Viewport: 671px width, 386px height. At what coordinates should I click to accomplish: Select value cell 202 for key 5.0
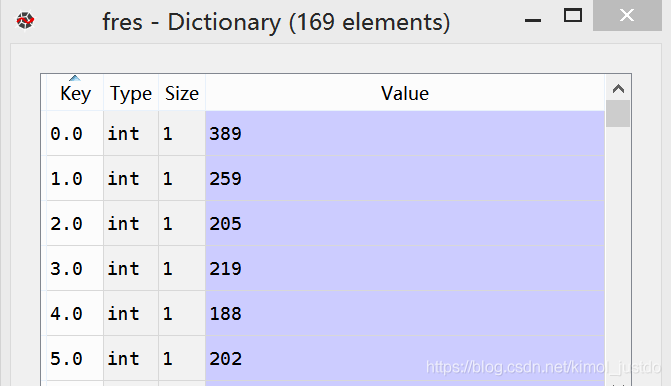405,358
